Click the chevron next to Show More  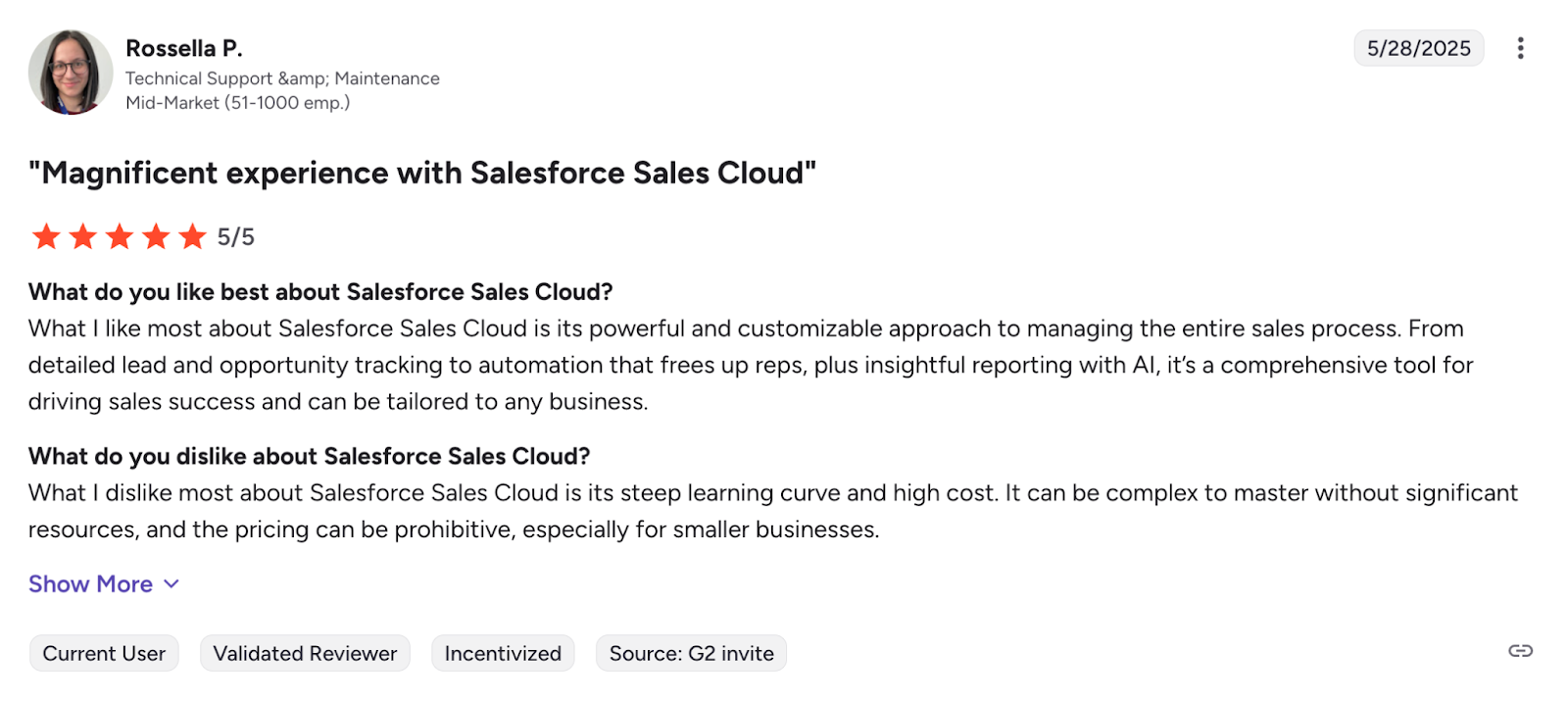pos(171,583)
